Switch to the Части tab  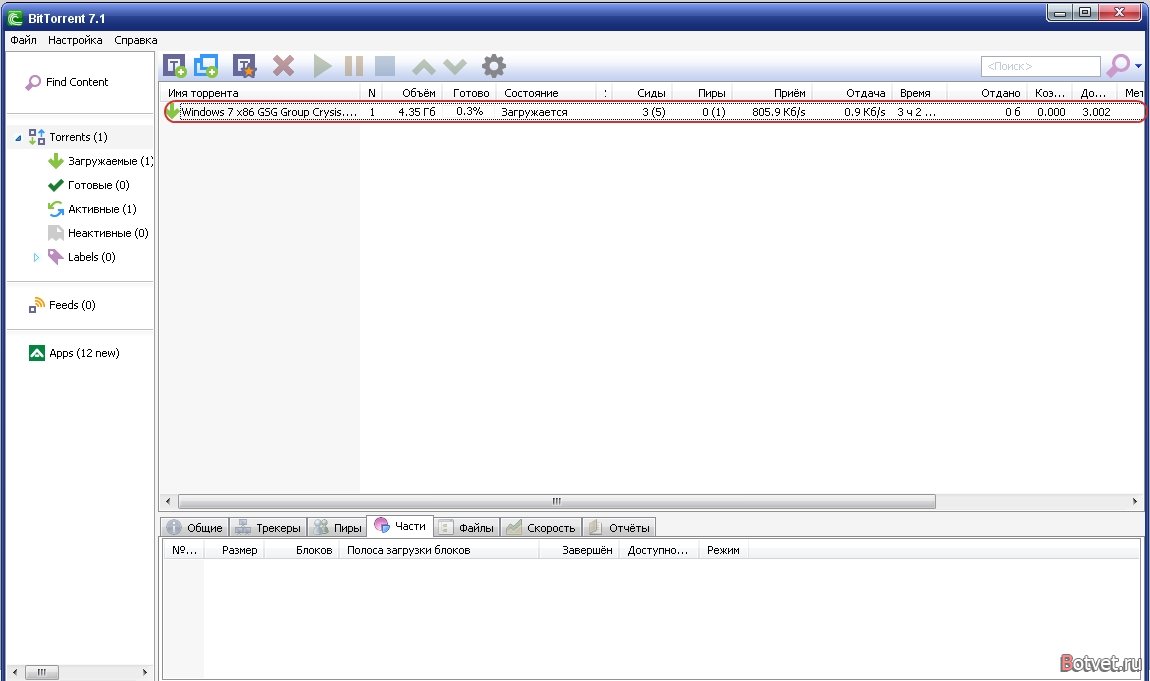pos(400,526)
